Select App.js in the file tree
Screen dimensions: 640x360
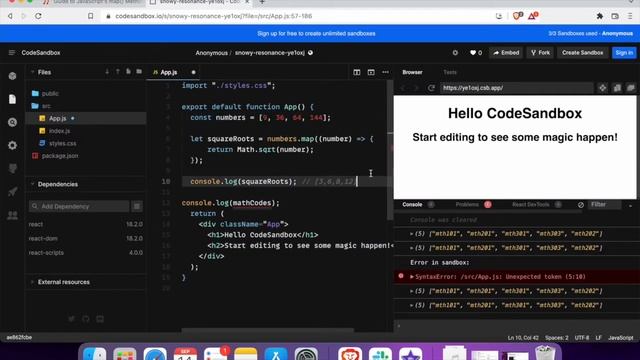[86, 118]
